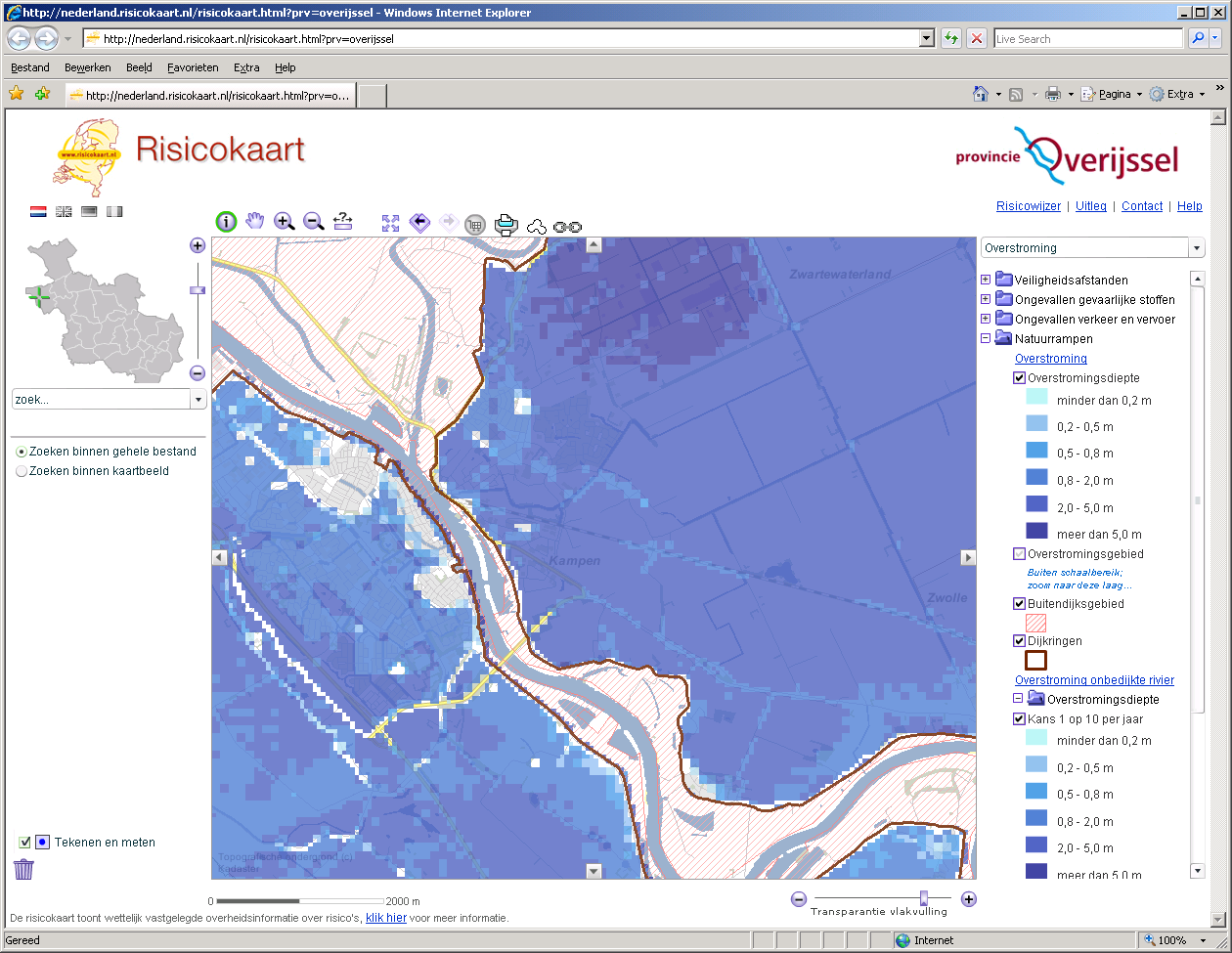Image resolution: width=1232 pixels, height=953 pixels.
Task: Select the zoom out magnifier tool
Action: (x=313, y=221)
